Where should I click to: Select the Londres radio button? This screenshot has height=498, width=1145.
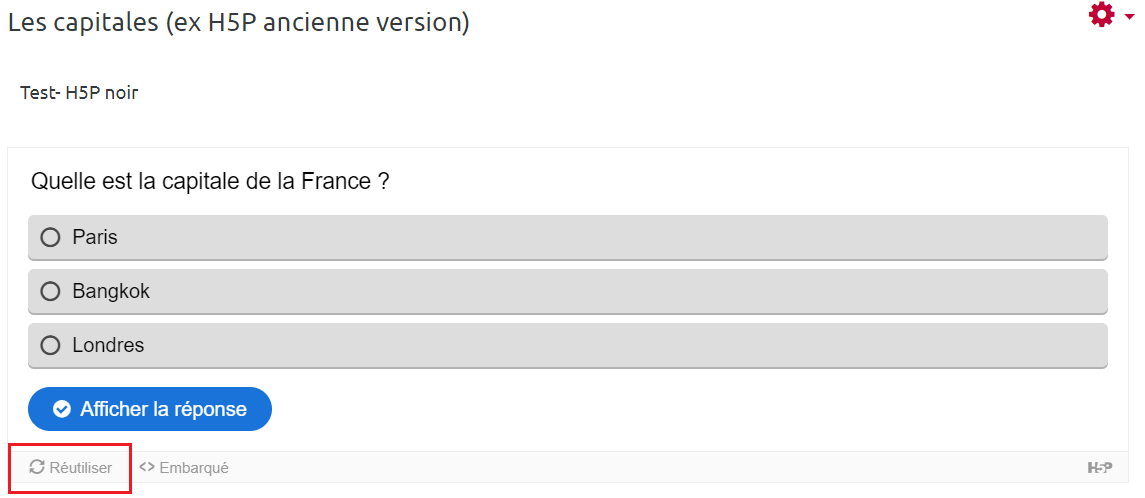[50, 346]
